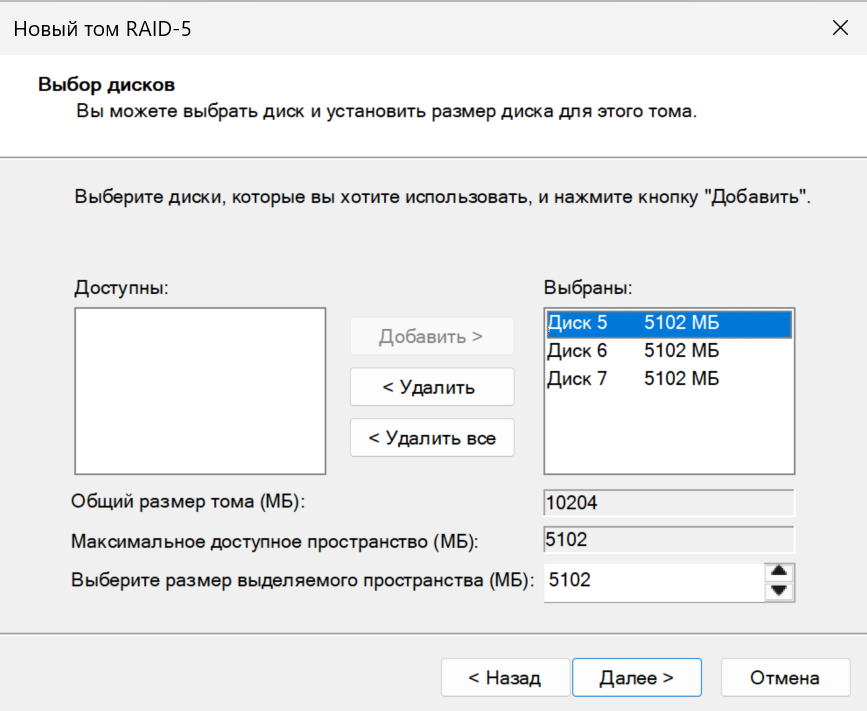Click the "Выбор дисков" heading
Viewport: 867px width, 711px height.
click(x=107, y=84)
